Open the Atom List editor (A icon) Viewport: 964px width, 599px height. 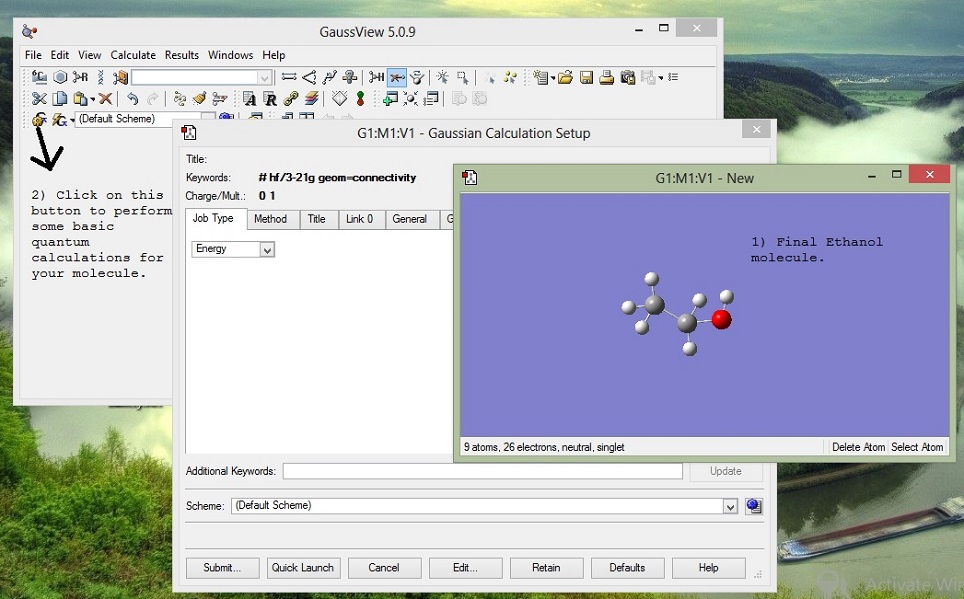(249, 98)
